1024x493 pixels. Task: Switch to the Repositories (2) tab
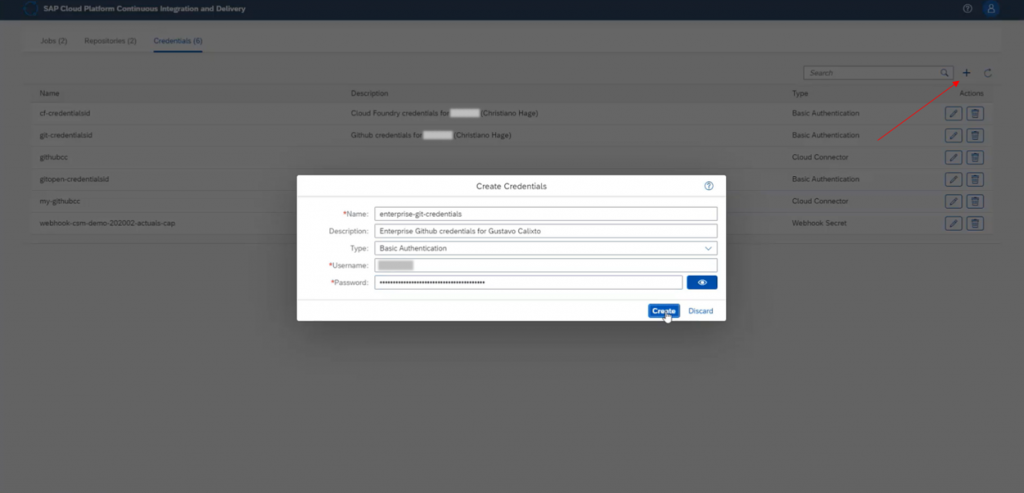click(x=110, y=40)
